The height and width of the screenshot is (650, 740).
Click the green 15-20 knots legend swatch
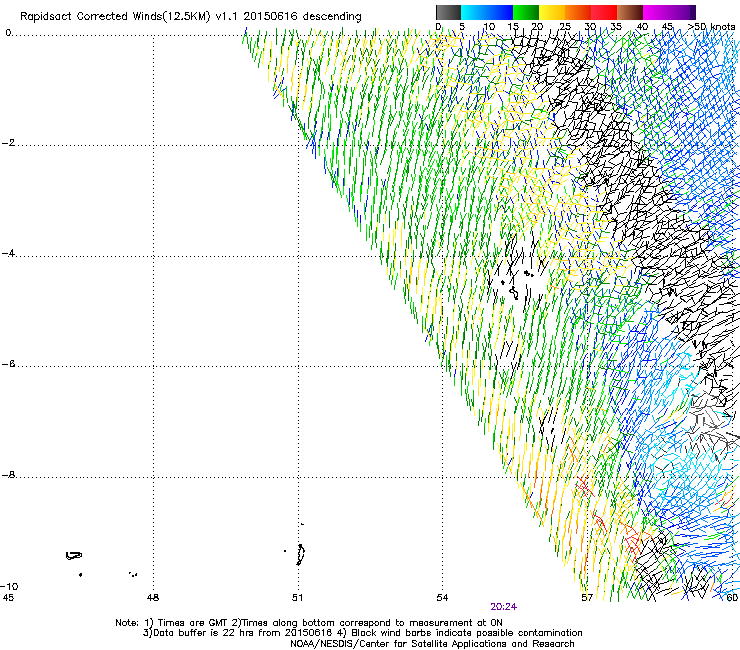[x=526, y=12]
